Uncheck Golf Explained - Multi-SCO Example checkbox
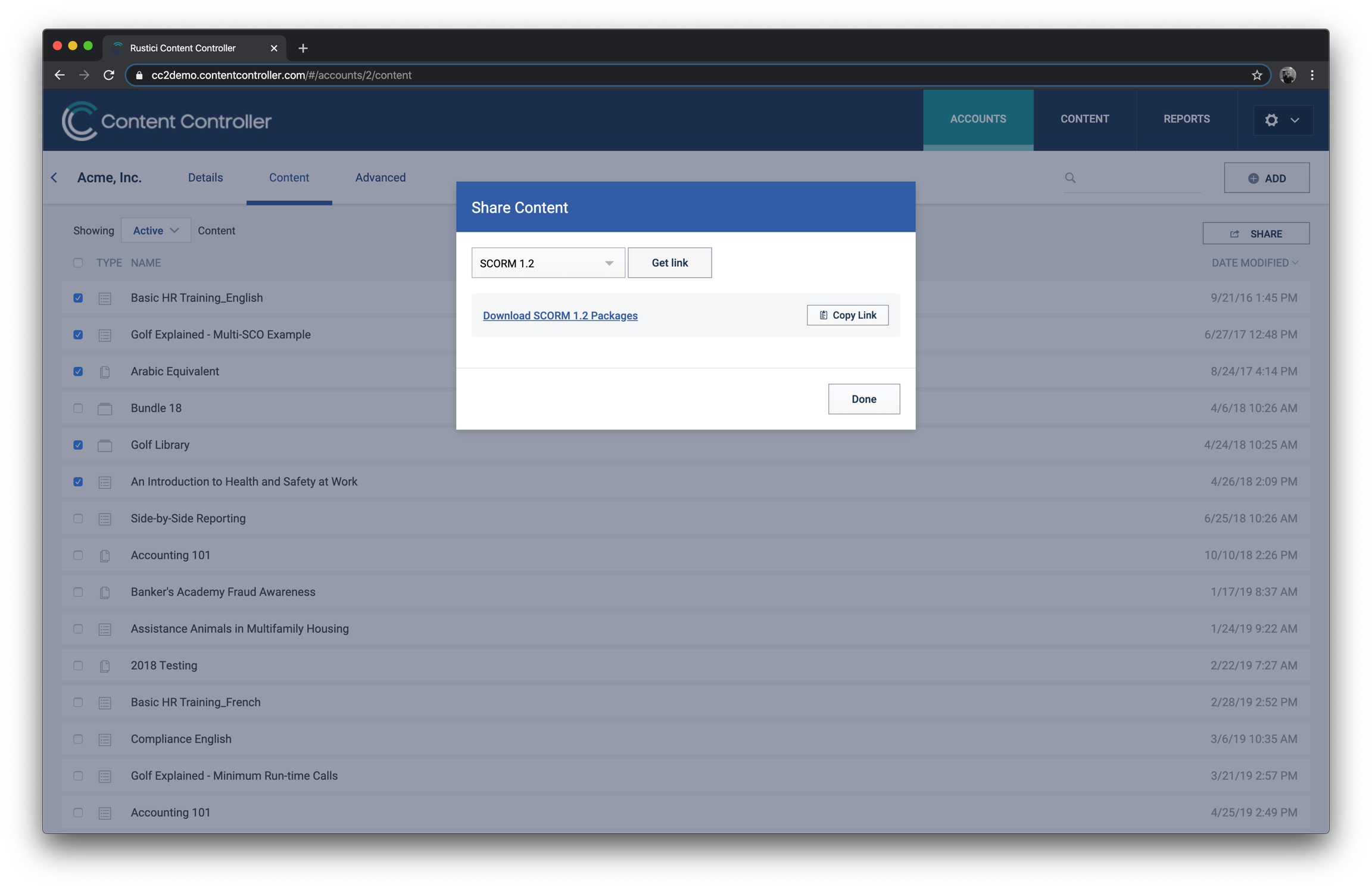 [x=78, y=335]
